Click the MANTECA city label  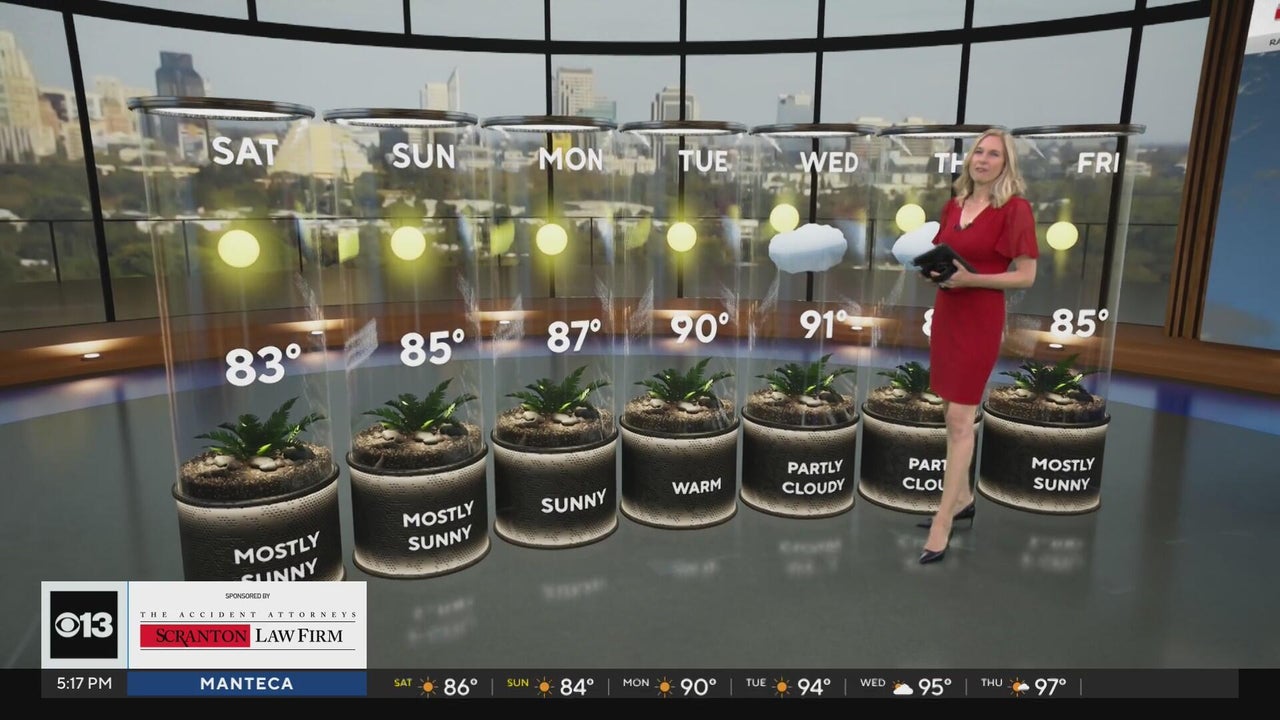(x=247, y=684)
